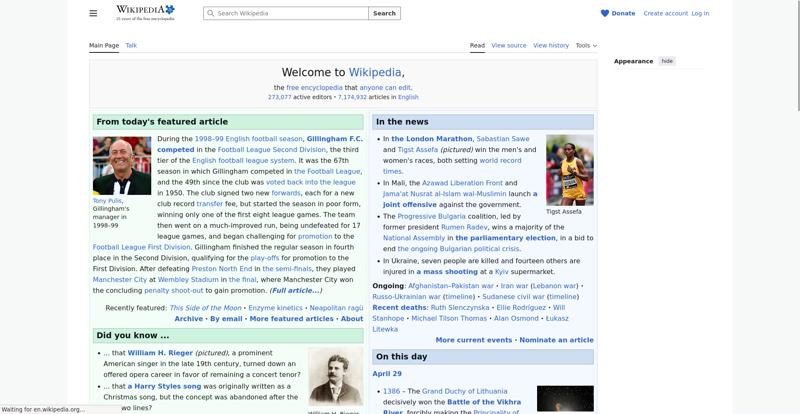Click the More current events link
The width and height of the screenshot is (800, 414).
tap(473, 340)
